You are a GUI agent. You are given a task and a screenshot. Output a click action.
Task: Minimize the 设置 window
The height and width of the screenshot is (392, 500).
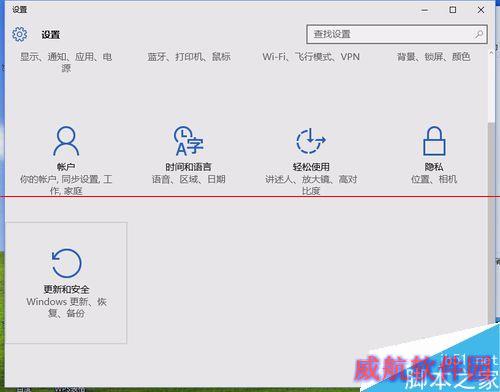click(x=425, y=10)
